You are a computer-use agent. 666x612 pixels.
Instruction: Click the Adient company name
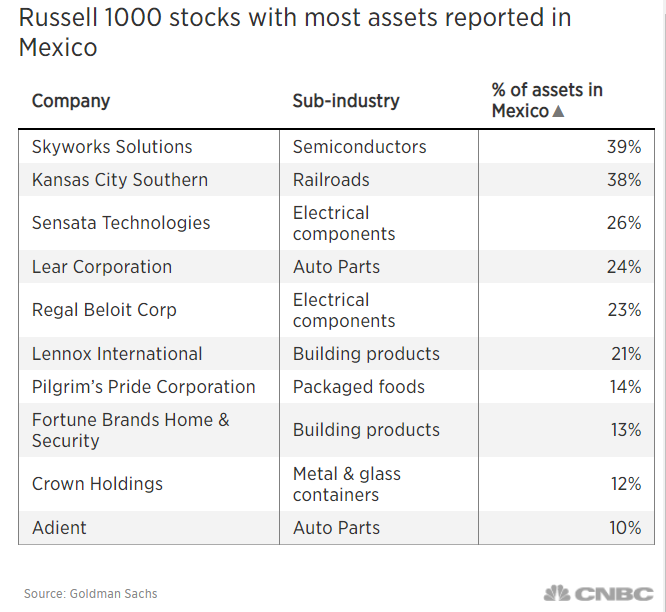point(60,528)
